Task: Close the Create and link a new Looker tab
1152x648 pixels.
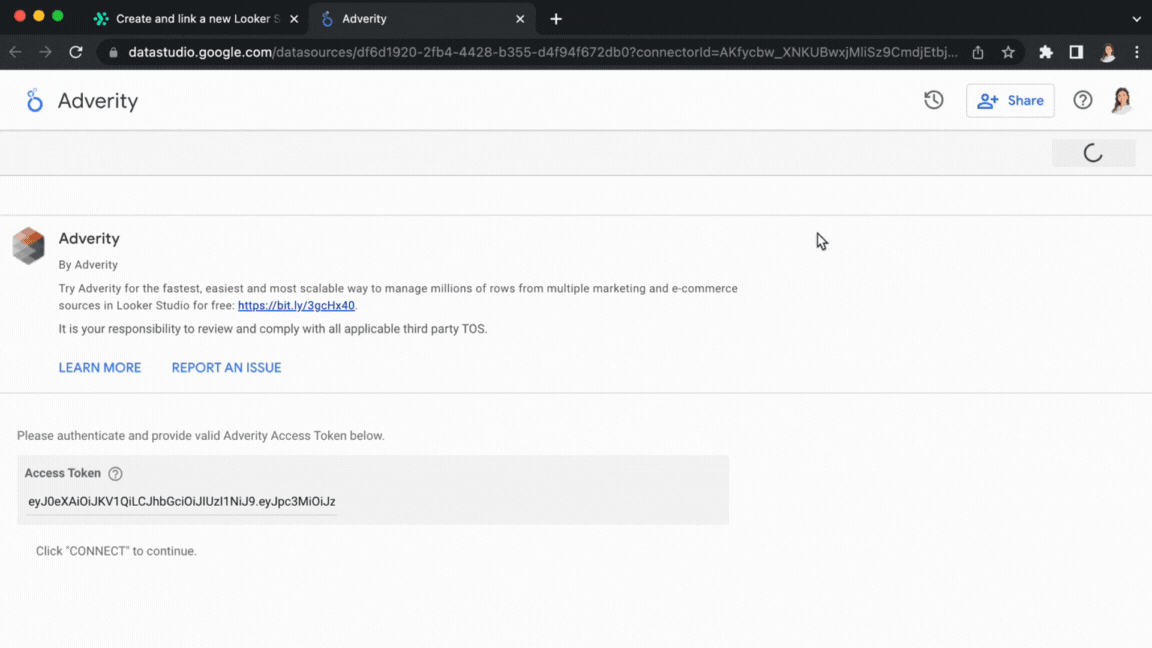Action: (294, 19)
